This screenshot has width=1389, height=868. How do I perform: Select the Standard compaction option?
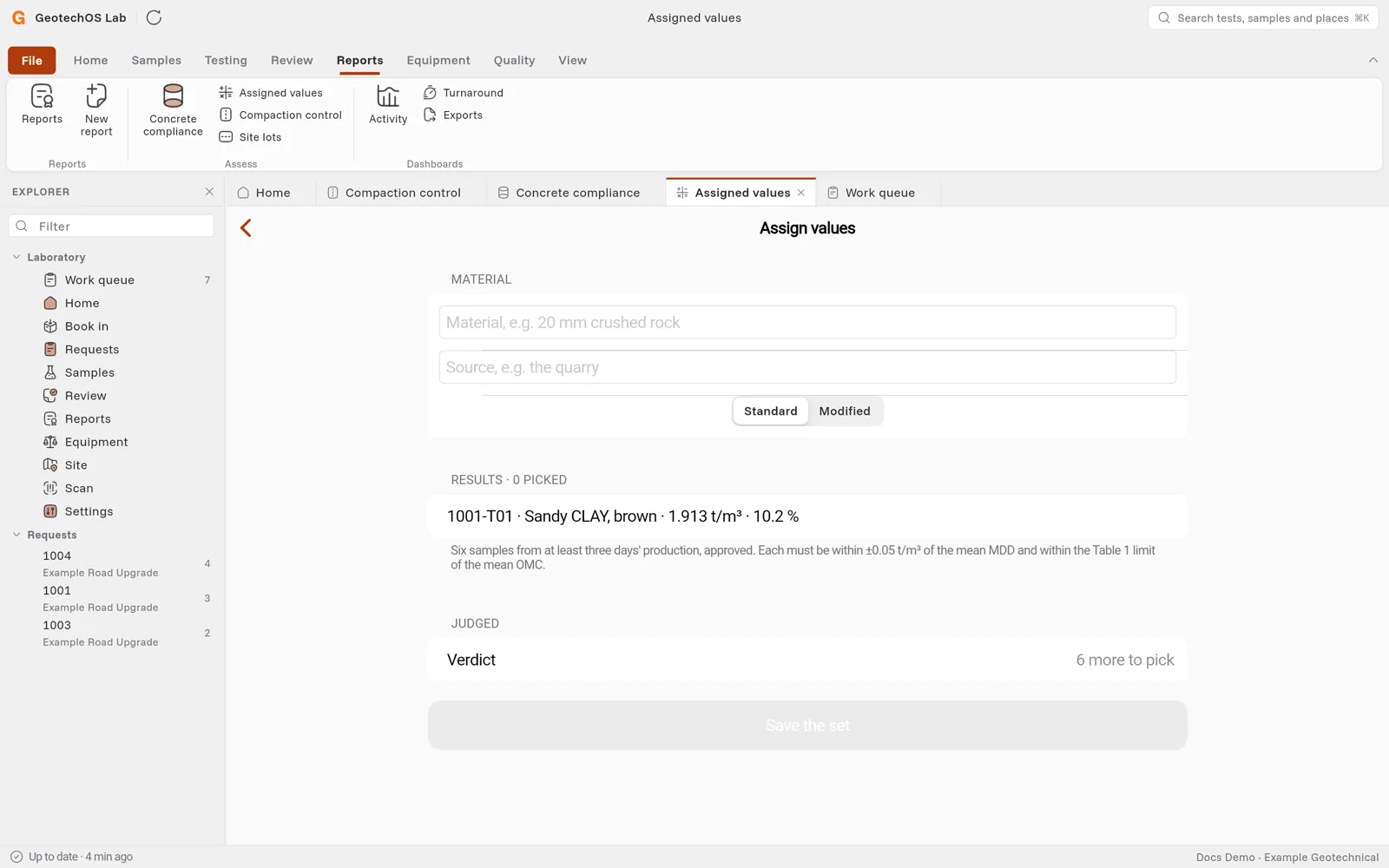[770, 411]
